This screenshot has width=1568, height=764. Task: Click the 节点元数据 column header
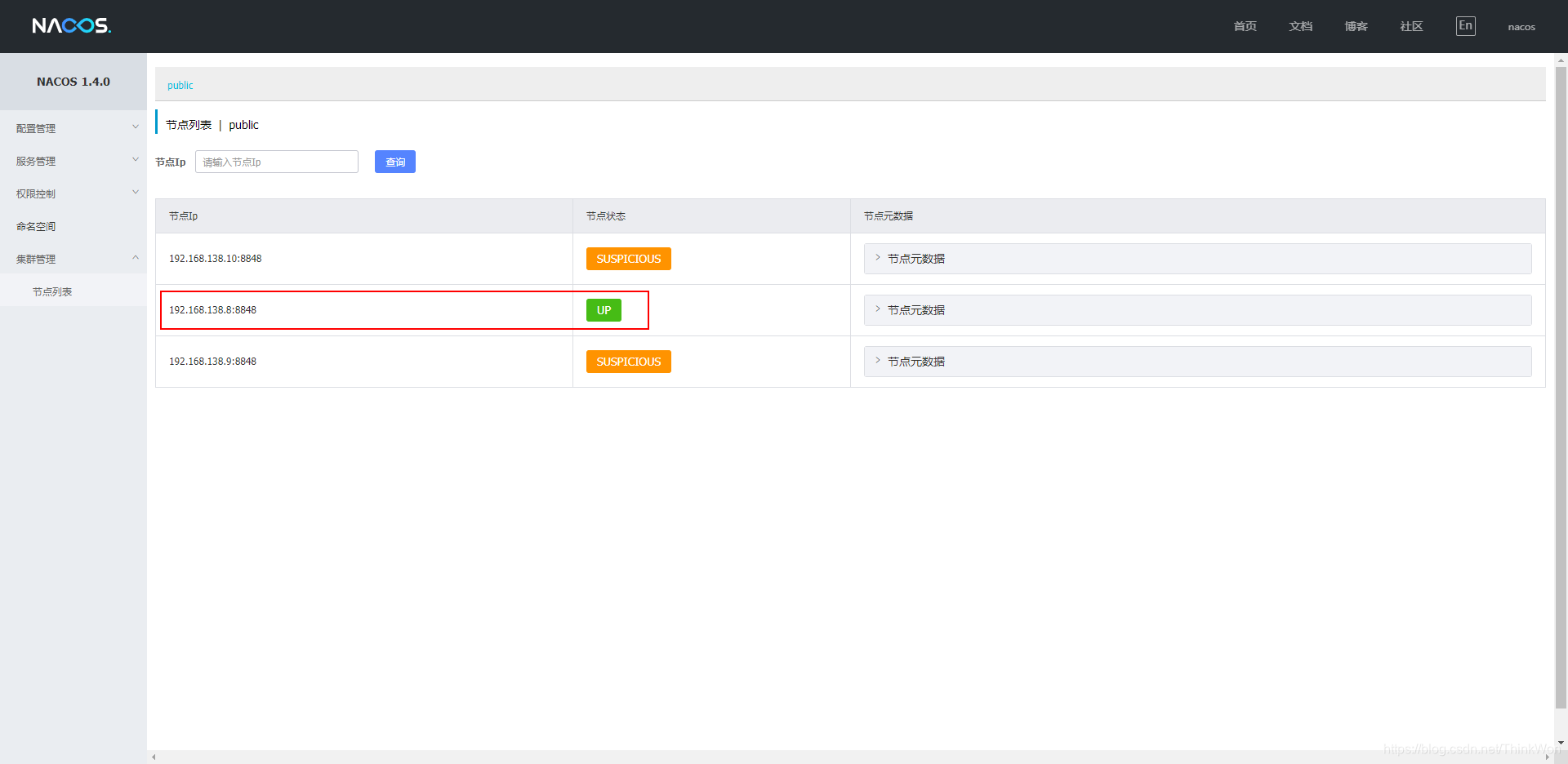1197,216
